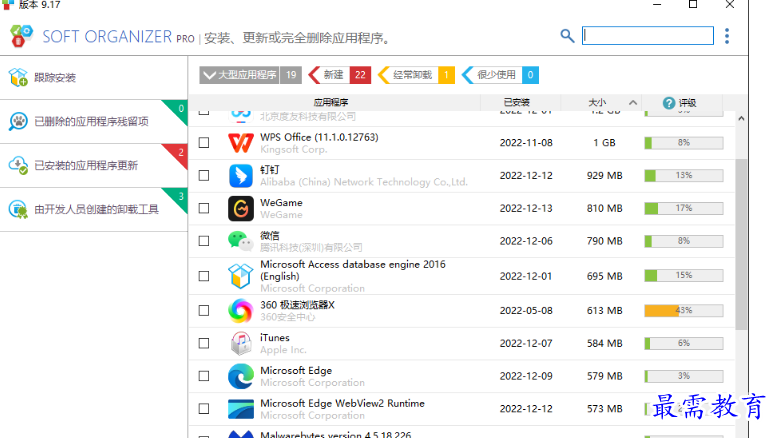
Task: Click the 评级 help question-mark icon
Action: click(x=669, y=103)
